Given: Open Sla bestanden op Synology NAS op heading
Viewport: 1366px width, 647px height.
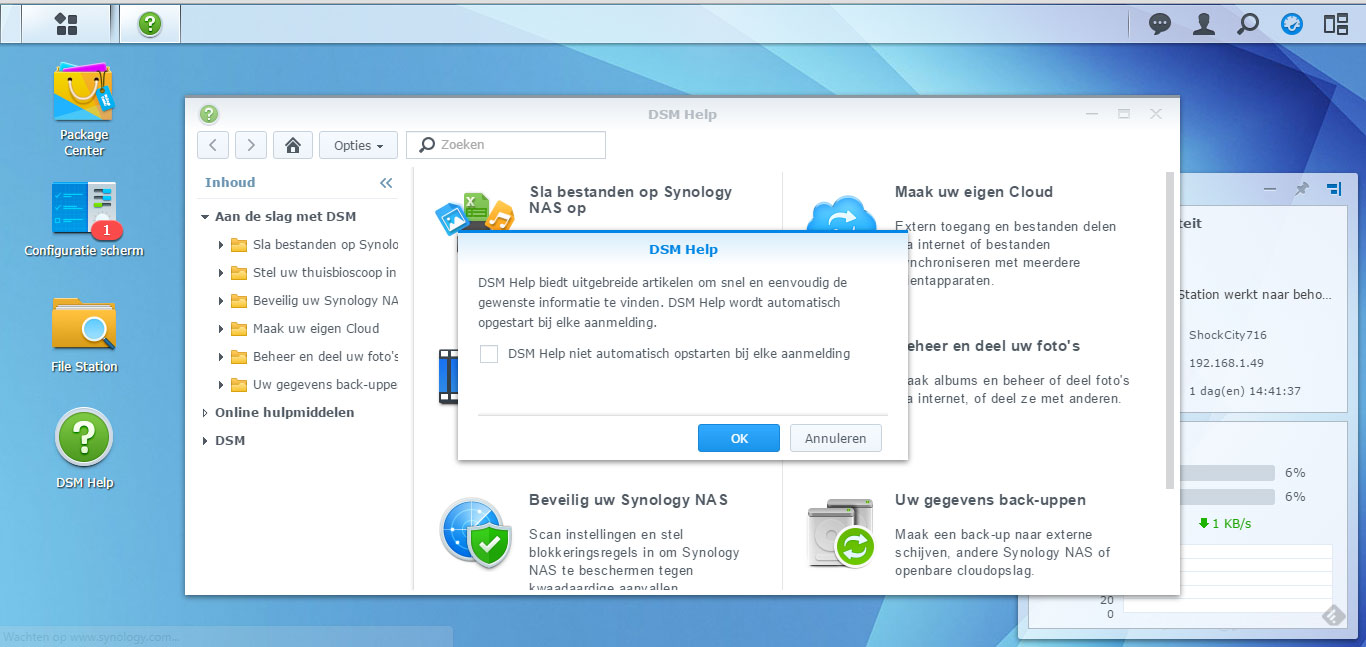Looking at the screenshot, I should [x=631, y=200].
